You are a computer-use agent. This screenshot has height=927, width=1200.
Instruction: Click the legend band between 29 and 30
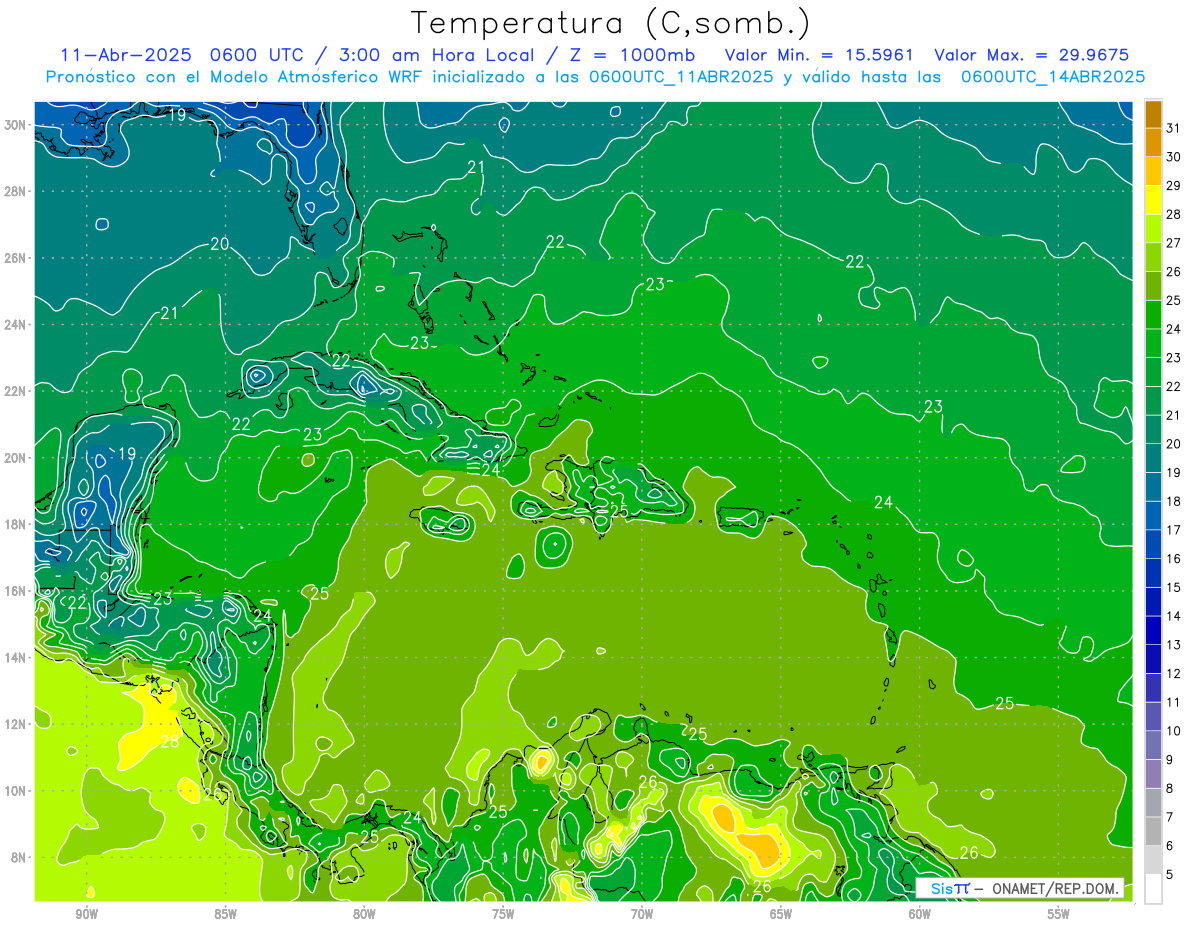[x=1153, y=171]
